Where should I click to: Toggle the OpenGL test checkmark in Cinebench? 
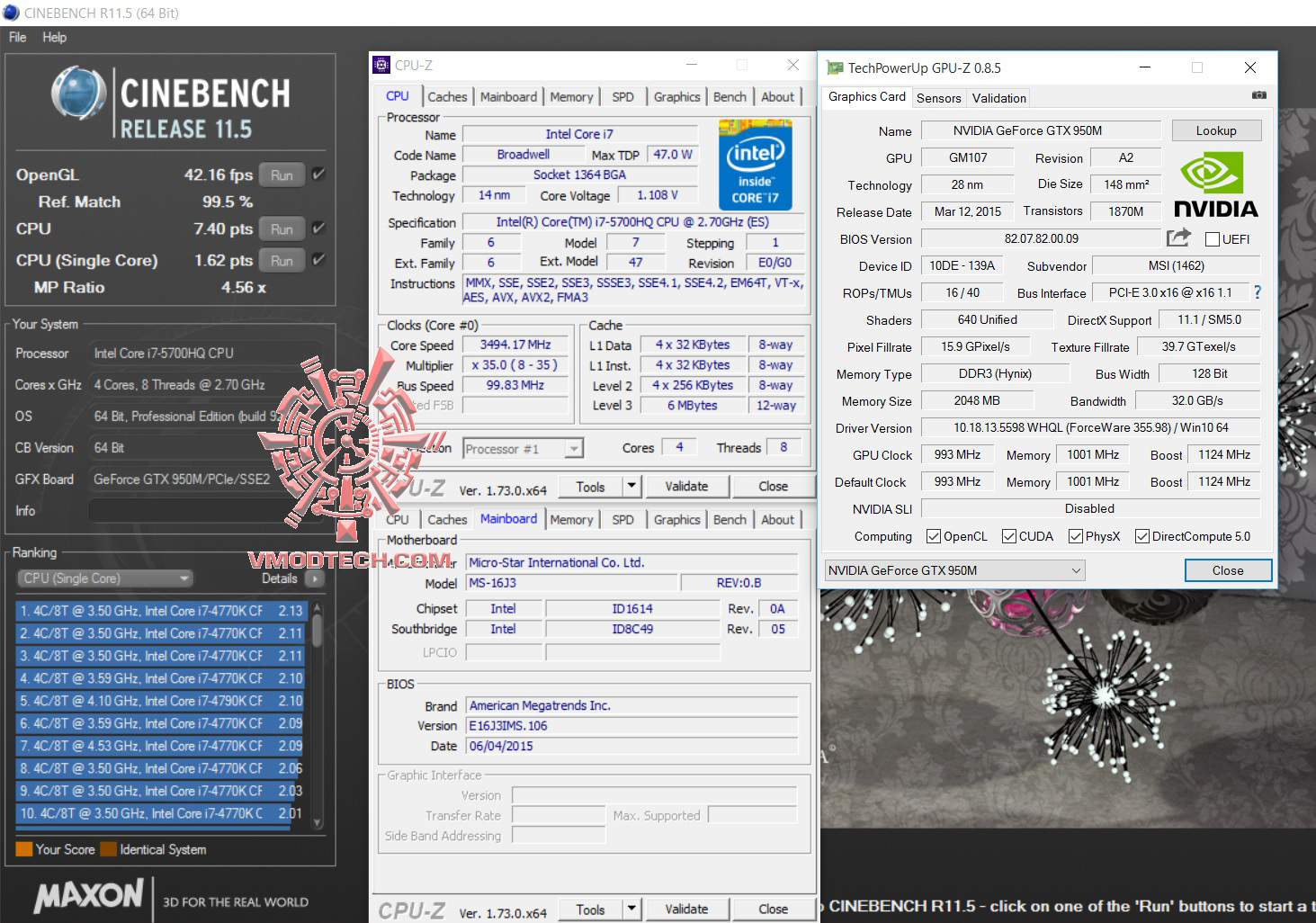[318, 175]
